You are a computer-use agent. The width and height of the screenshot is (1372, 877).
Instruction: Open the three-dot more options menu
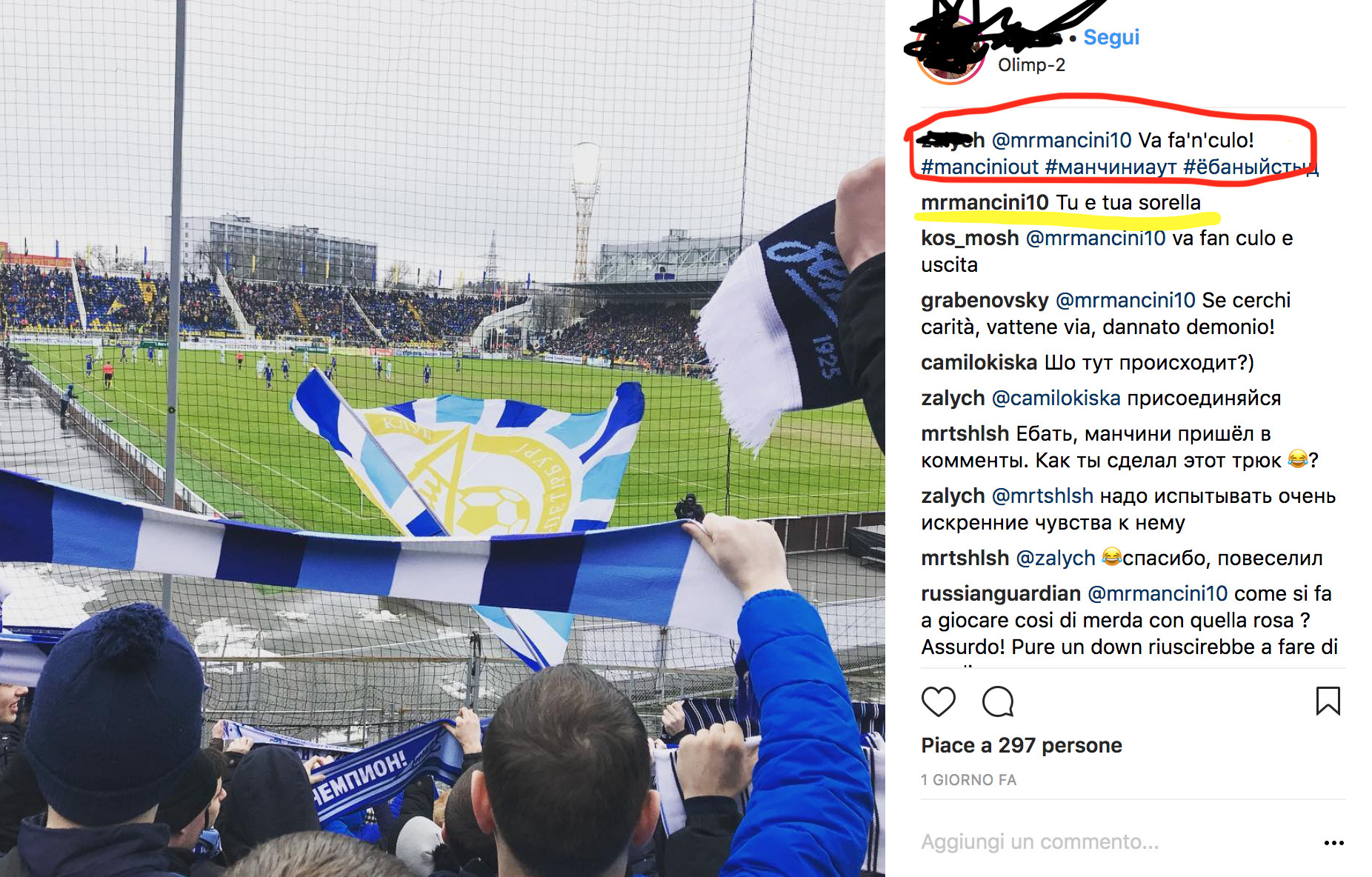1333,843
